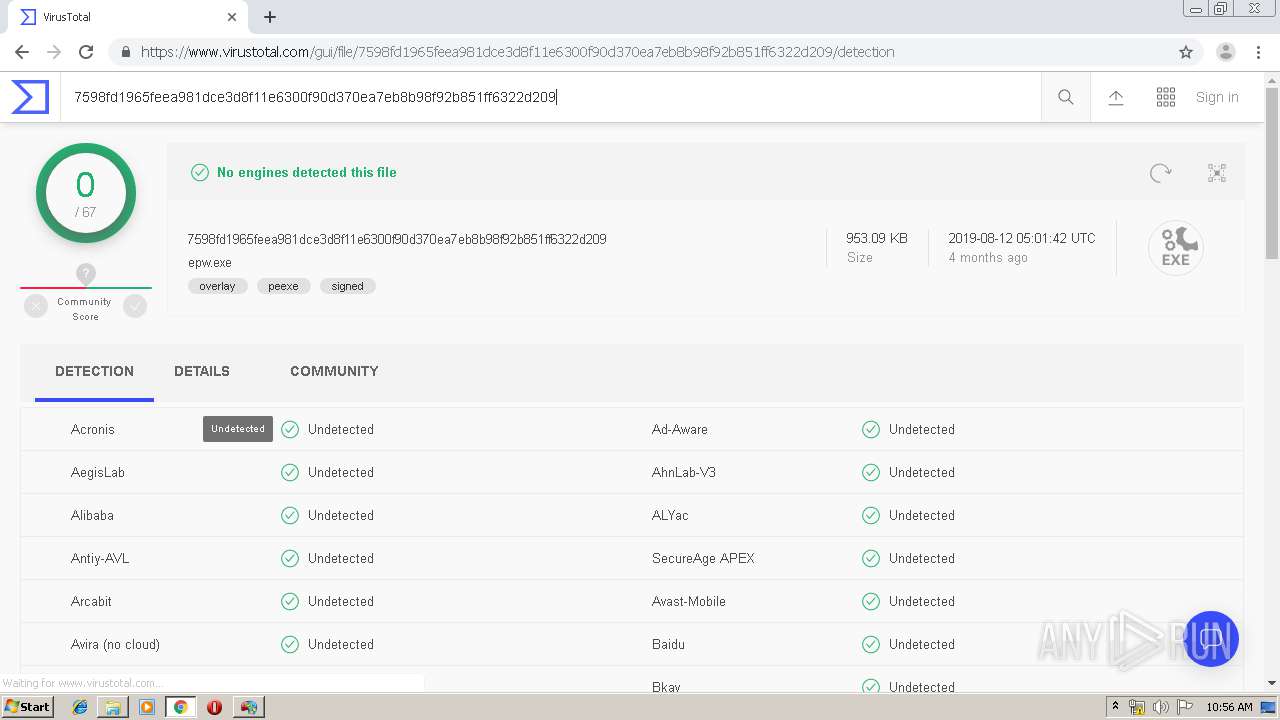Open the upload file icon
Image resolution: width=1280 pixels, height=720 pixels.
pyautogui.click(x=1116, y=97)
